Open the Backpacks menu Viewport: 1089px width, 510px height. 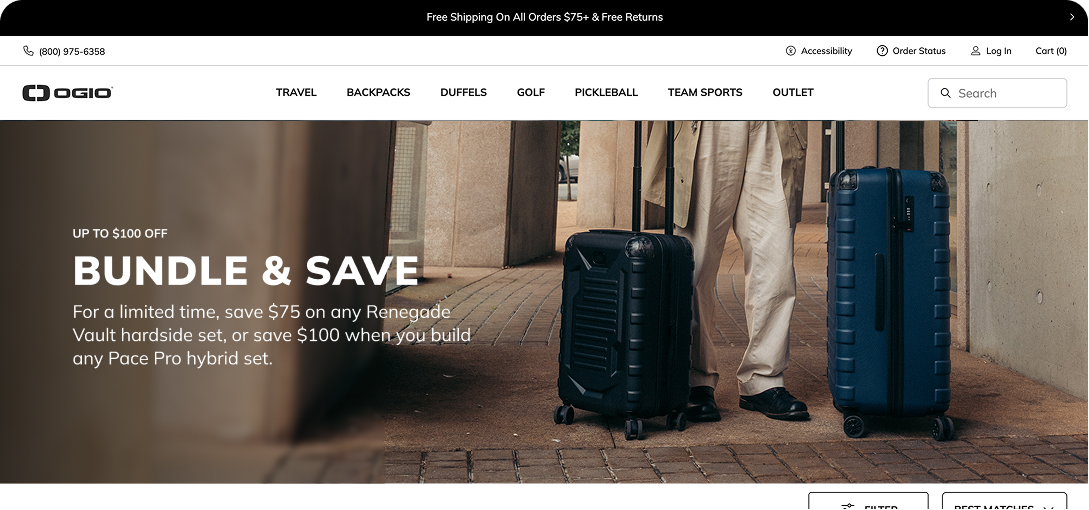tap(379, 92)
